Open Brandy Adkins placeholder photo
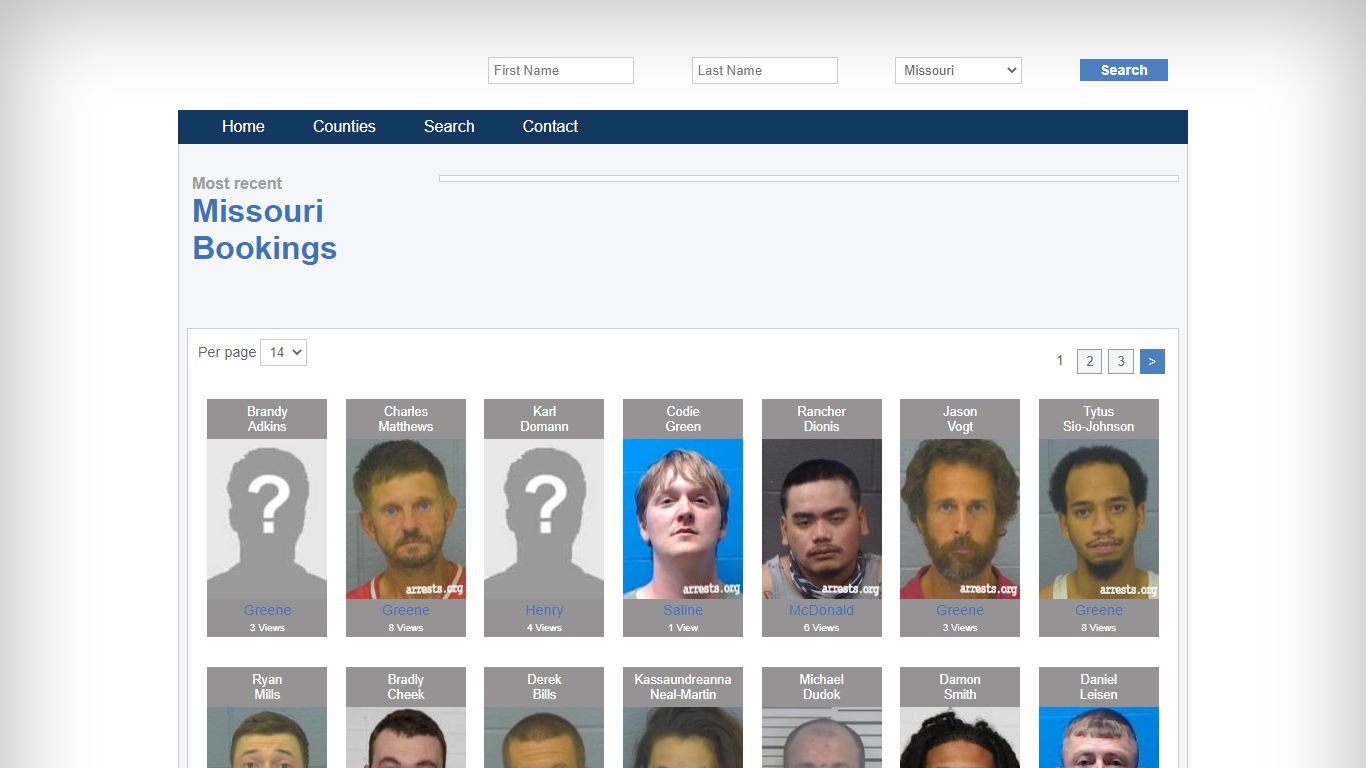 267,519
